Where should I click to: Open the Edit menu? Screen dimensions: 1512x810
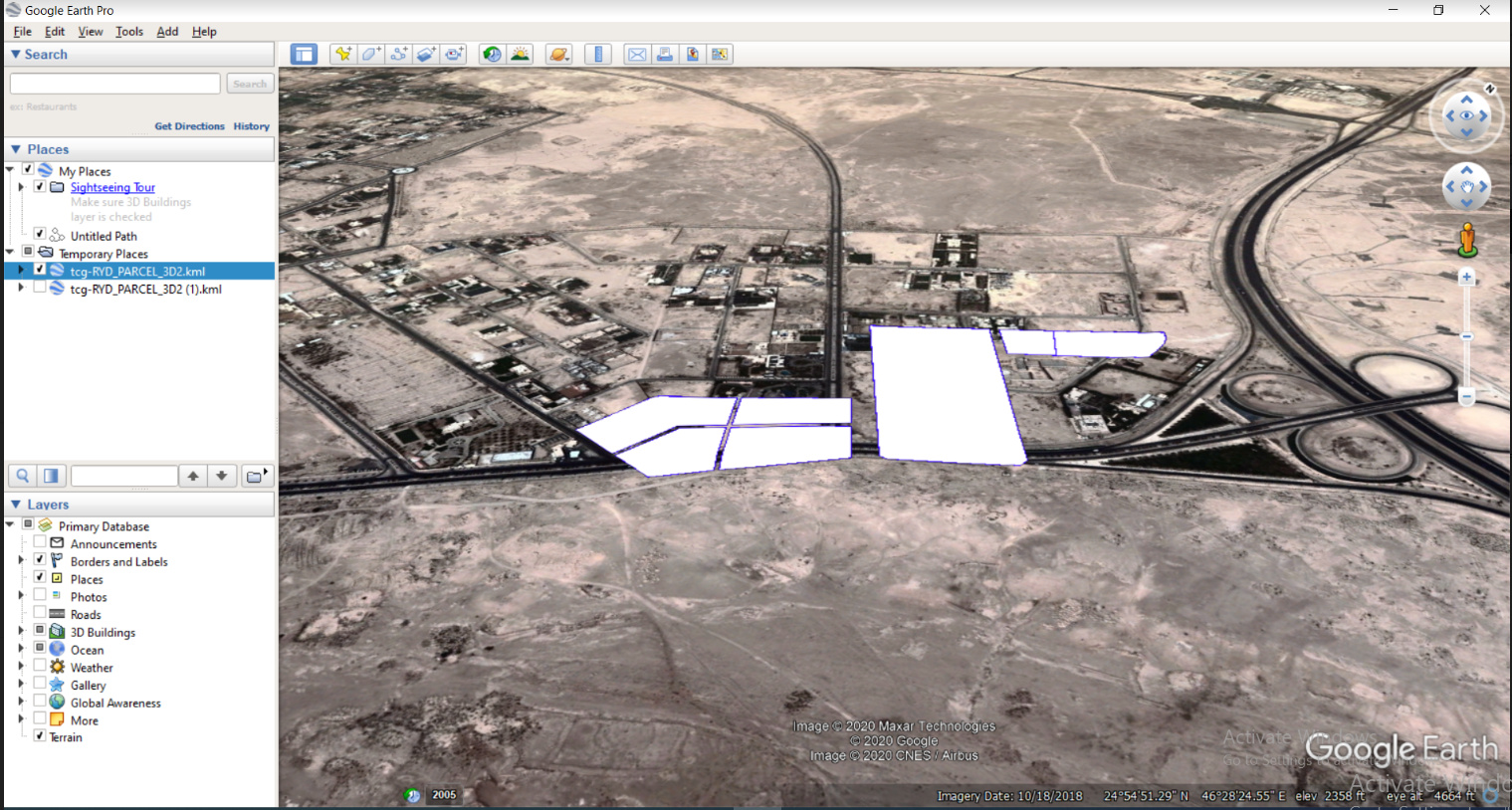pos(55,32)
